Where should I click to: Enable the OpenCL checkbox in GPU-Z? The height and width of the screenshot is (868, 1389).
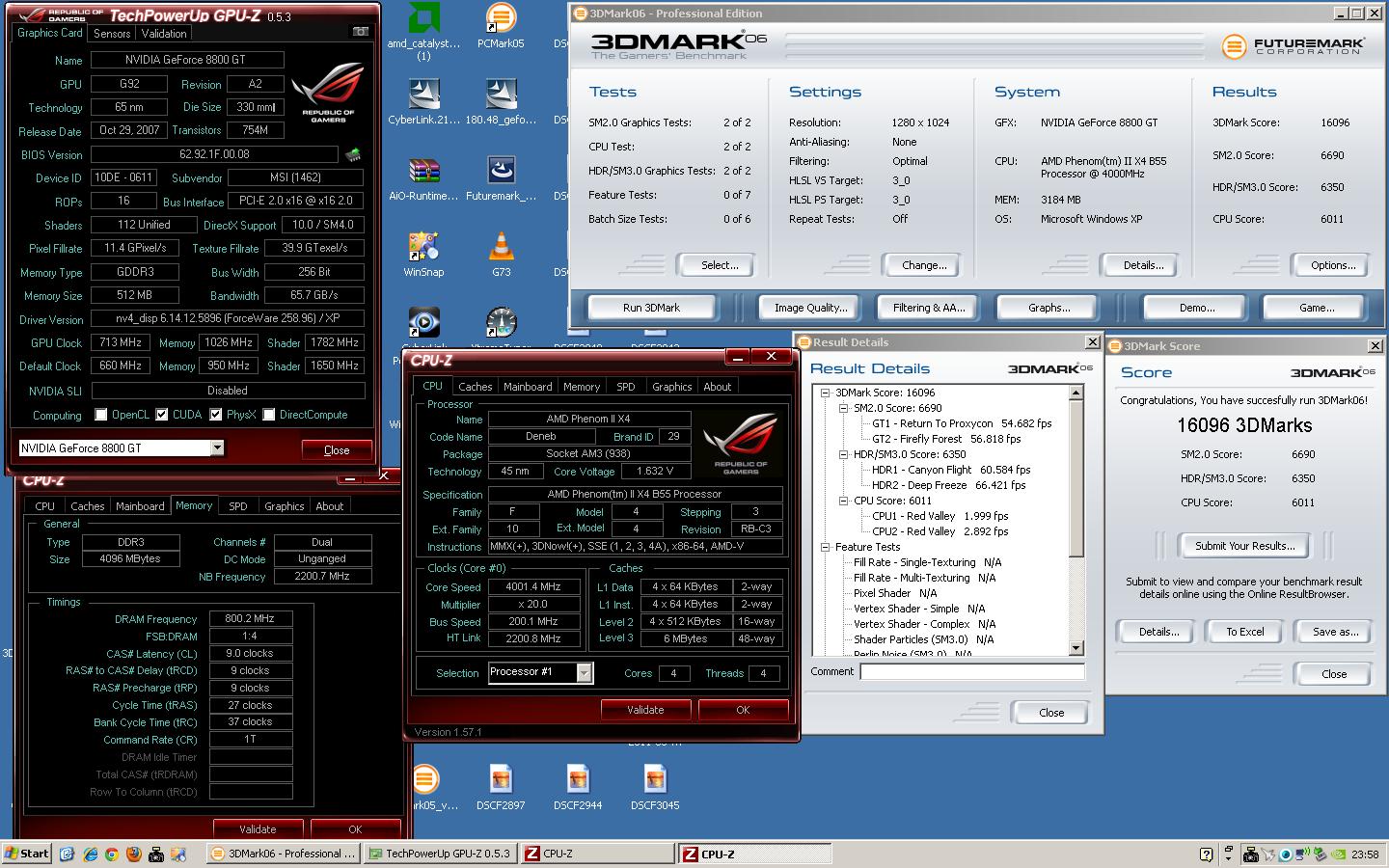coord(101,415)
